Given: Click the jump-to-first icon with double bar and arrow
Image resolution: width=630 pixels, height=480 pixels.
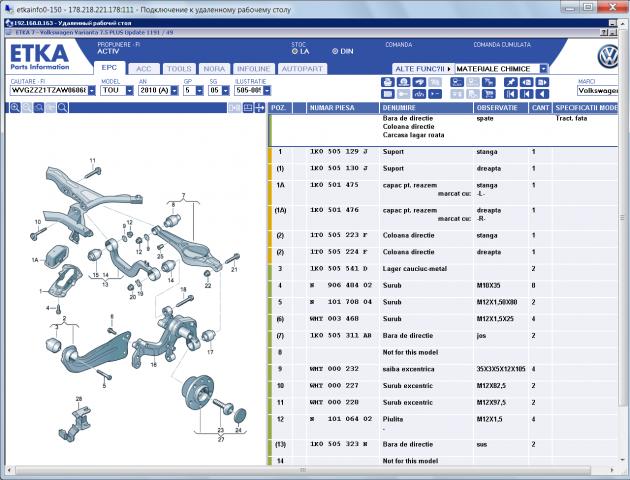Looking at the screenshot, I should (511, 94).
